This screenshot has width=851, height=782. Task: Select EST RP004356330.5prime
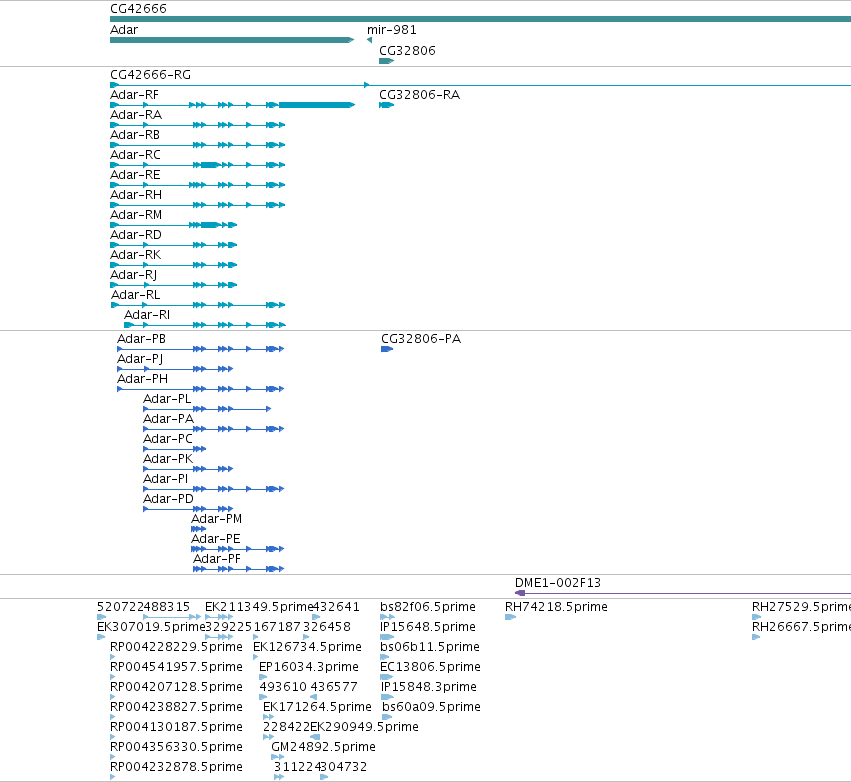pyautogui.click(x=176, y=747)
